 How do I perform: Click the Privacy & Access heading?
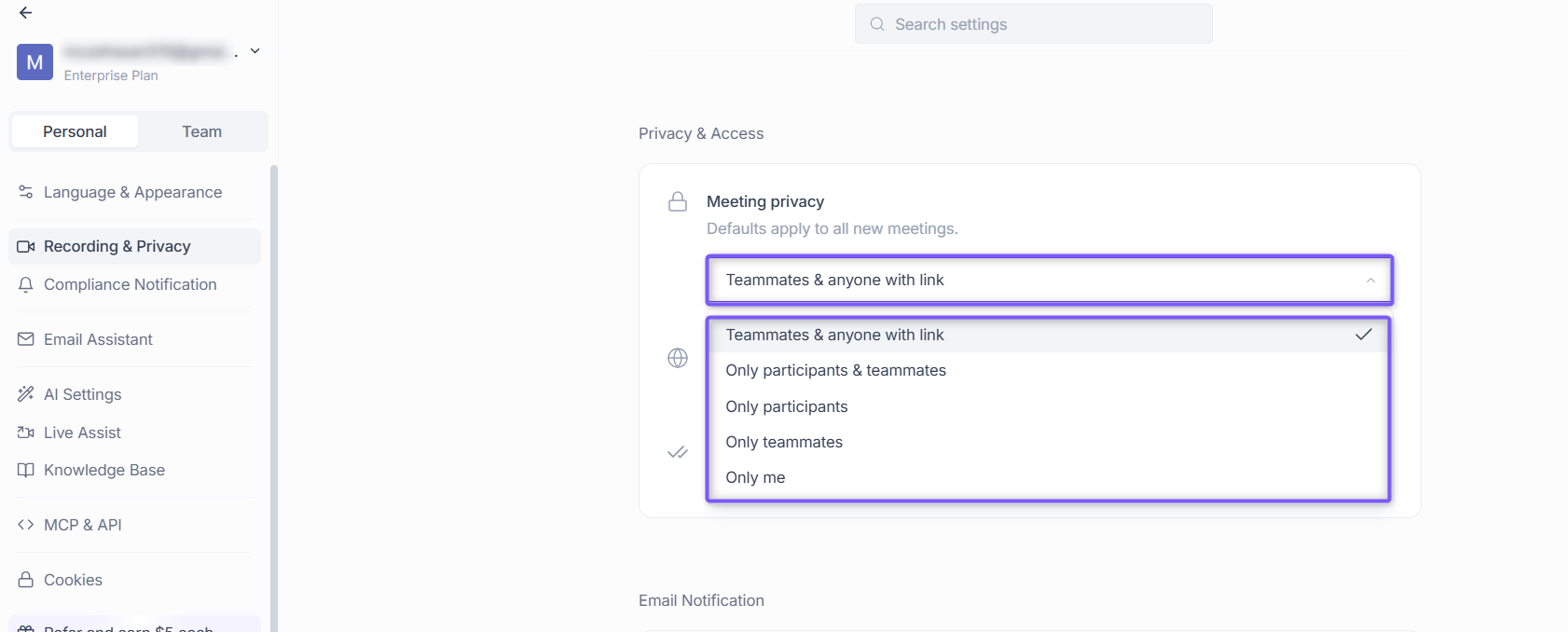[x=701, y=133]
